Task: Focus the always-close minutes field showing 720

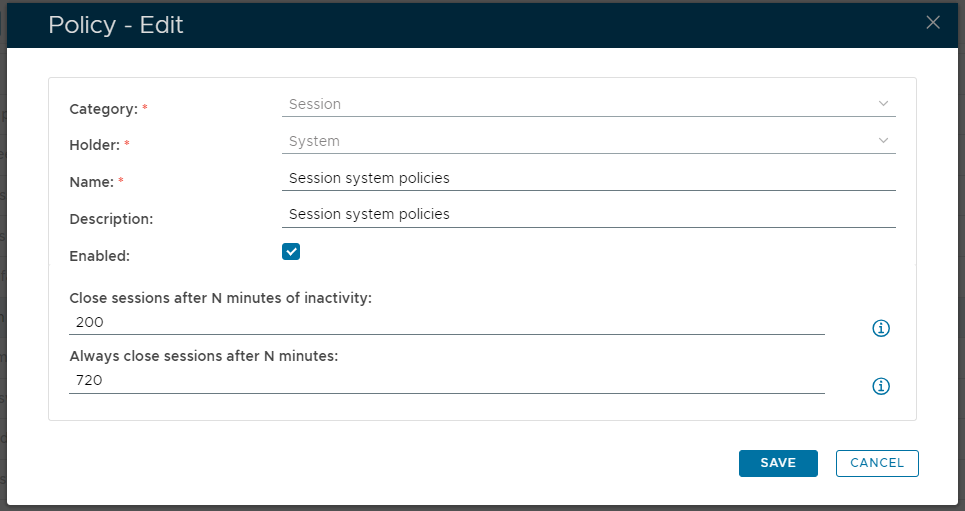Action: [x=446, y=380]
